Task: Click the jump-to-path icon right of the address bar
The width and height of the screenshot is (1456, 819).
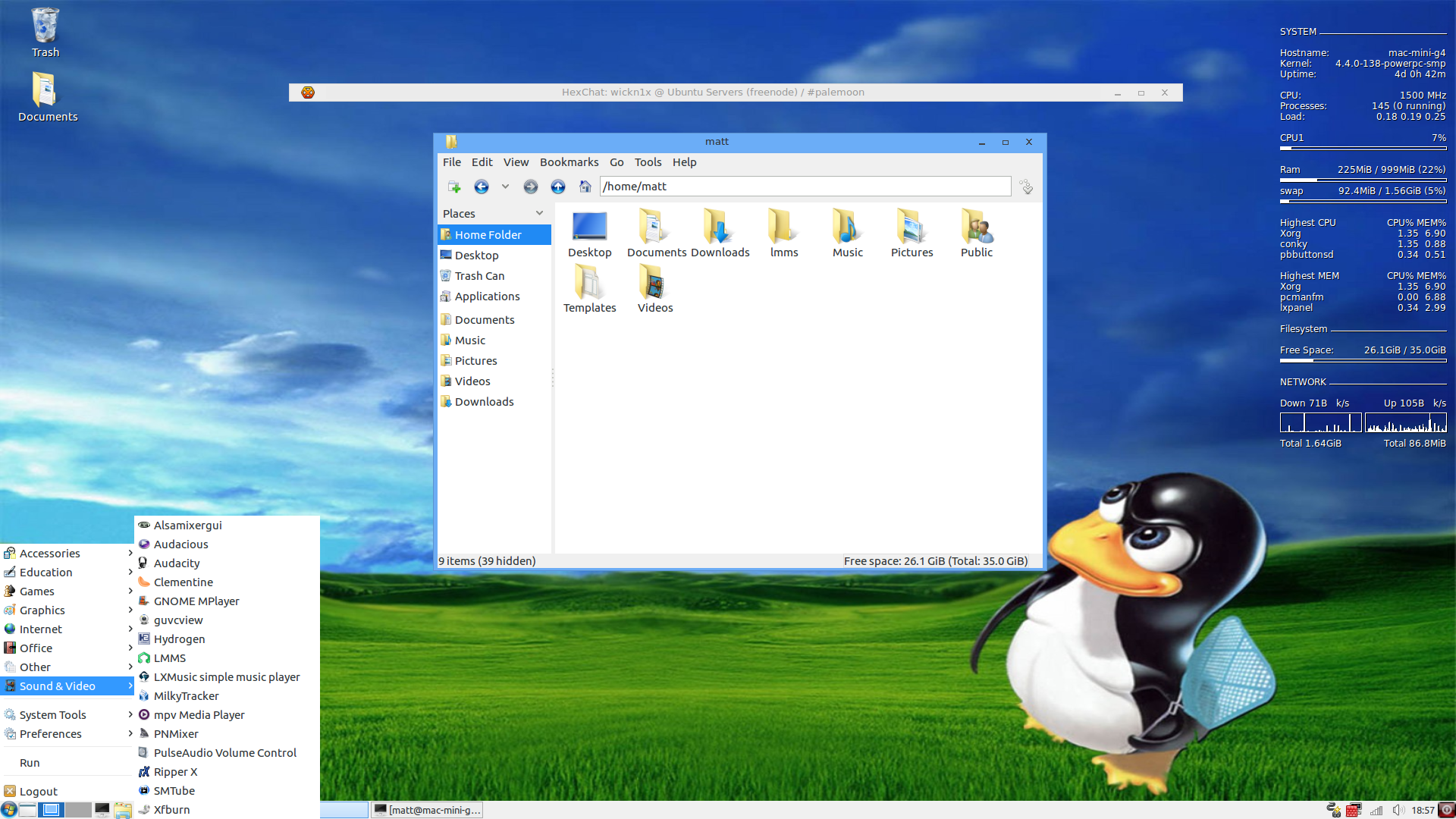Action: [1026, 187]
